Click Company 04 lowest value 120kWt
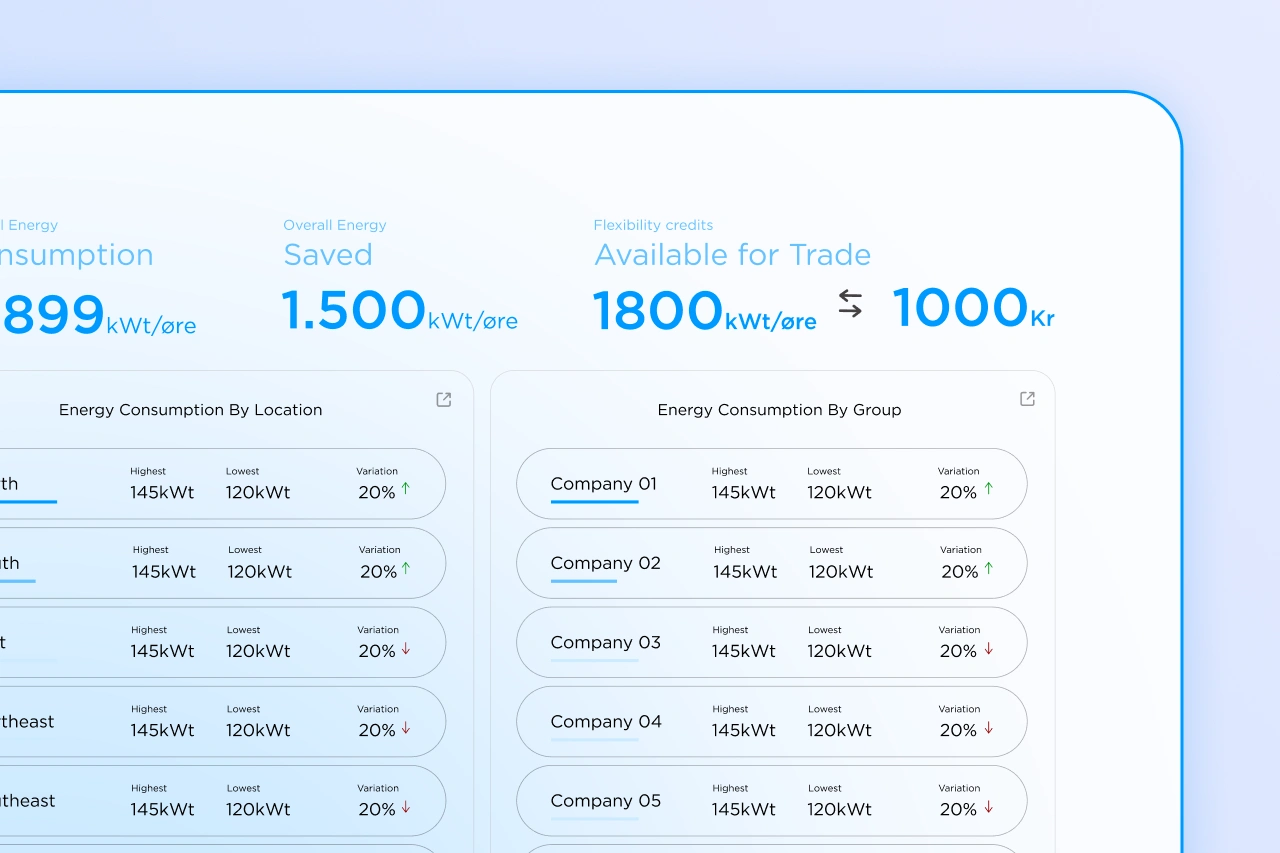 [x=839, y=731]
